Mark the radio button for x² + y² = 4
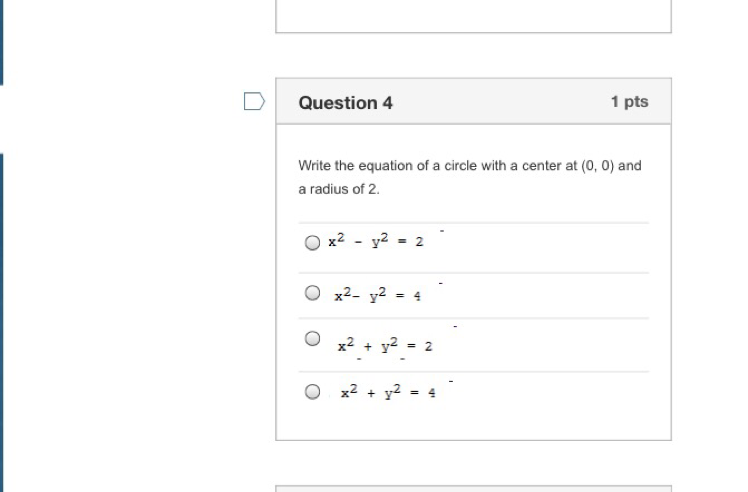This screenshot has height=492, width=748. click(313, 392)
